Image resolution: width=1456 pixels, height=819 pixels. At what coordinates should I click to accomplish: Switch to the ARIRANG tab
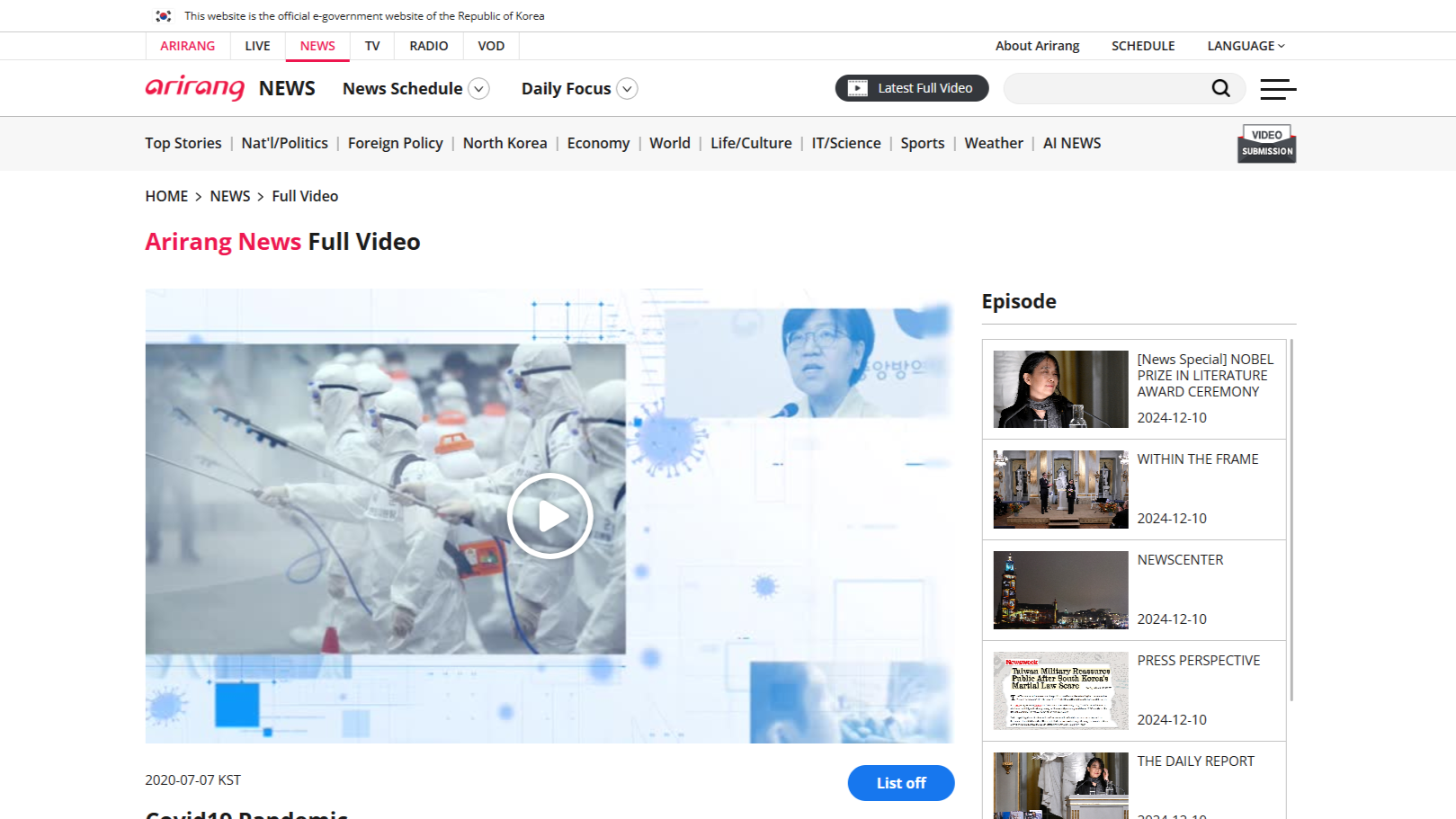point(188,46)
